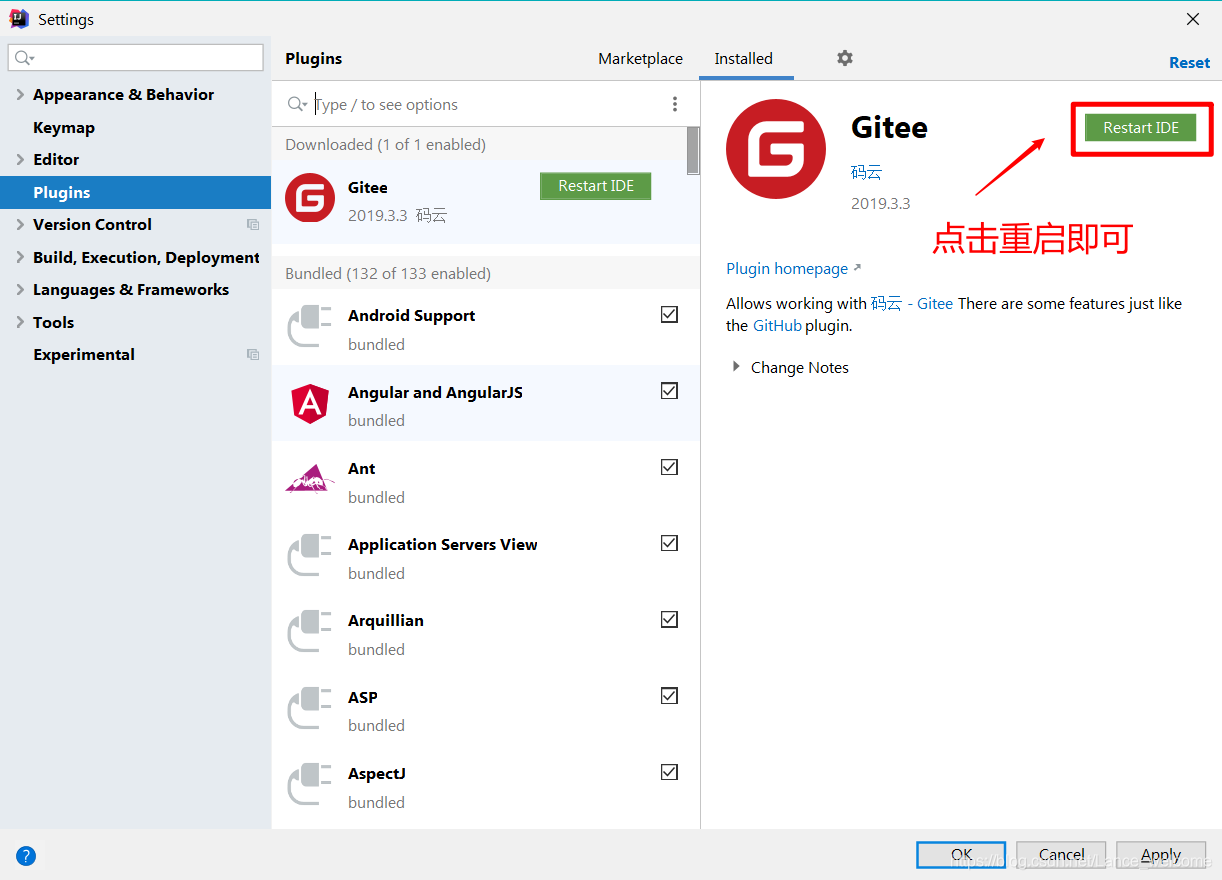Click the IntelliJ icon in the title bar
The image size is (1222, 880).
point(18,18)
